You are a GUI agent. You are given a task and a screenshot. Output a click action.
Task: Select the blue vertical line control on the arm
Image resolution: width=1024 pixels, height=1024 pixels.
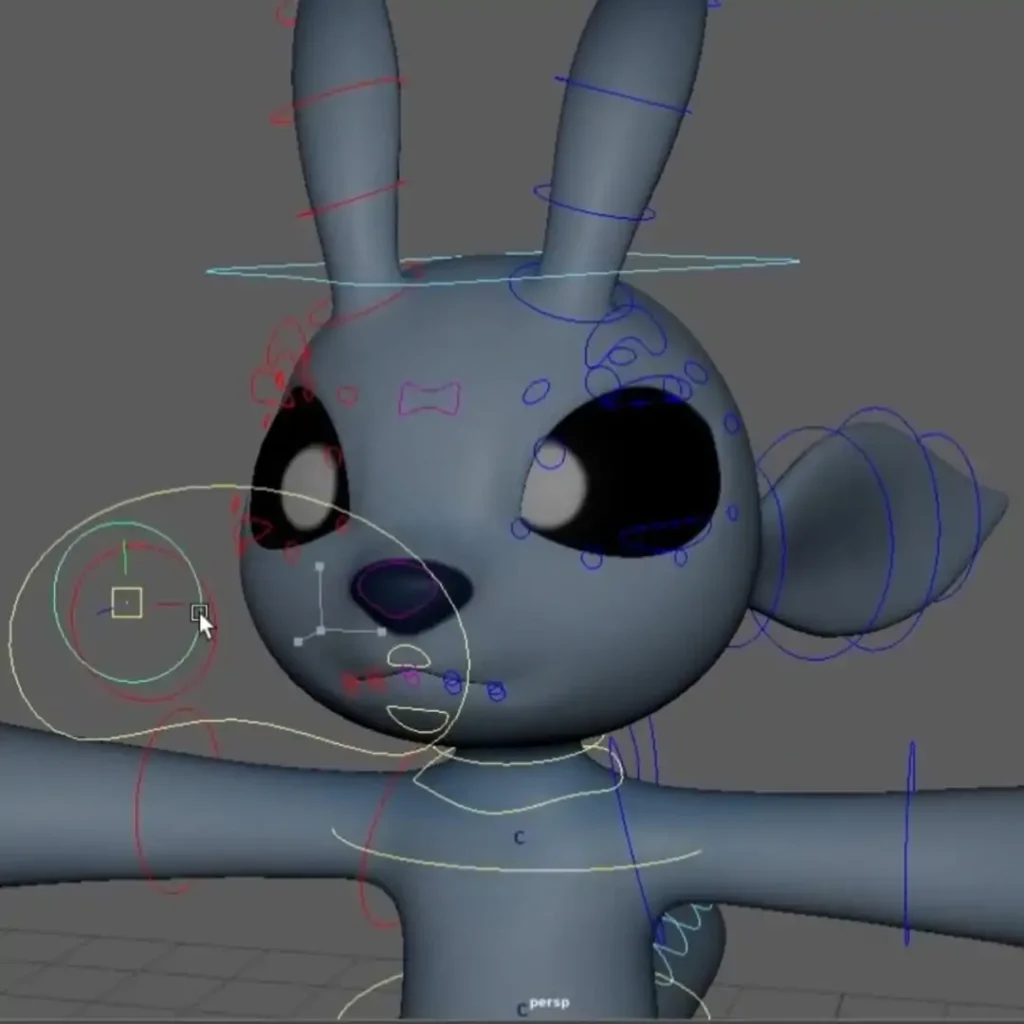[909, 842]
